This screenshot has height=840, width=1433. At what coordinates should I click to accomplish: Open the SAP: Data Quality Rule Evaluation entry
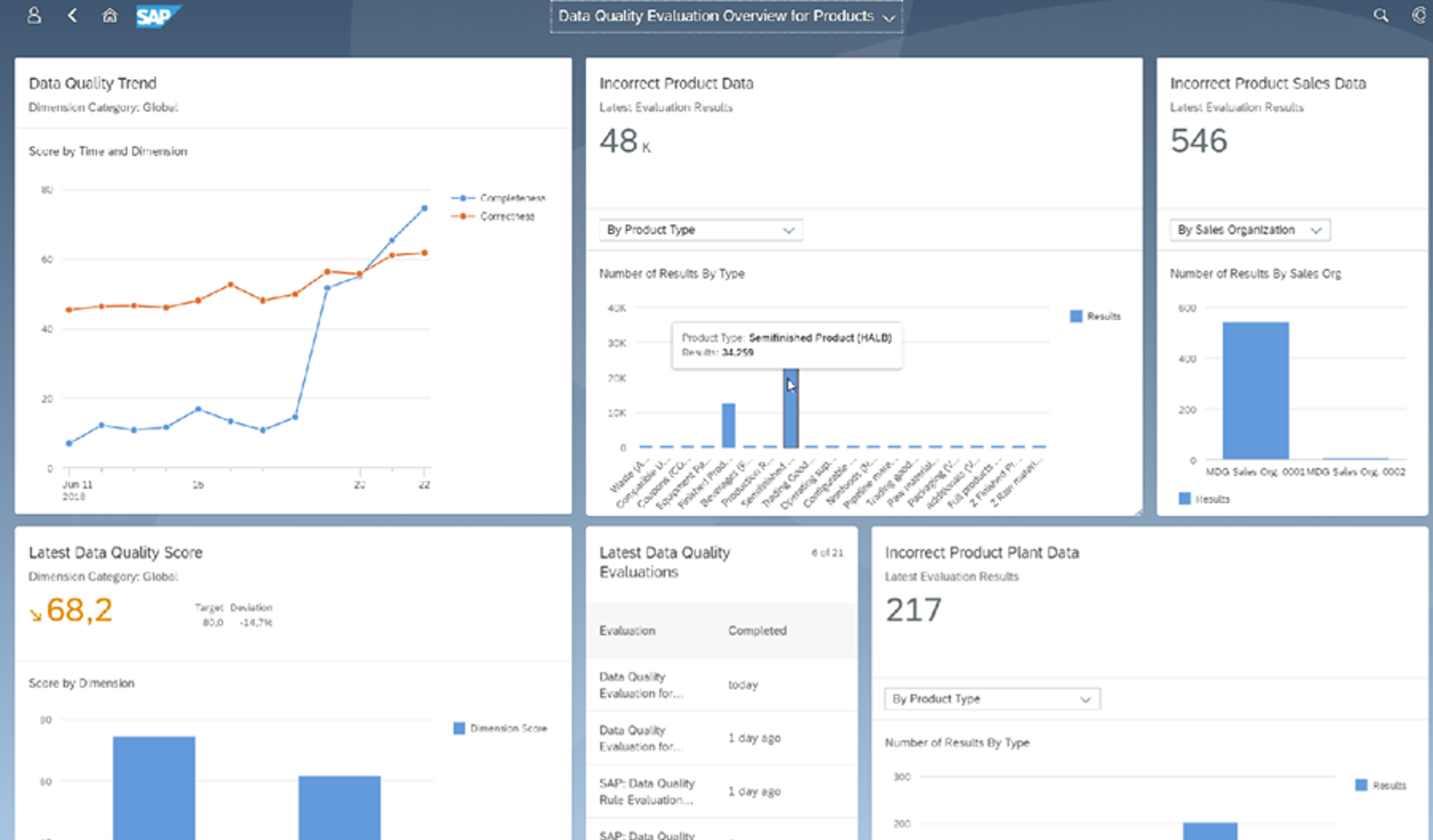(647, 791)
